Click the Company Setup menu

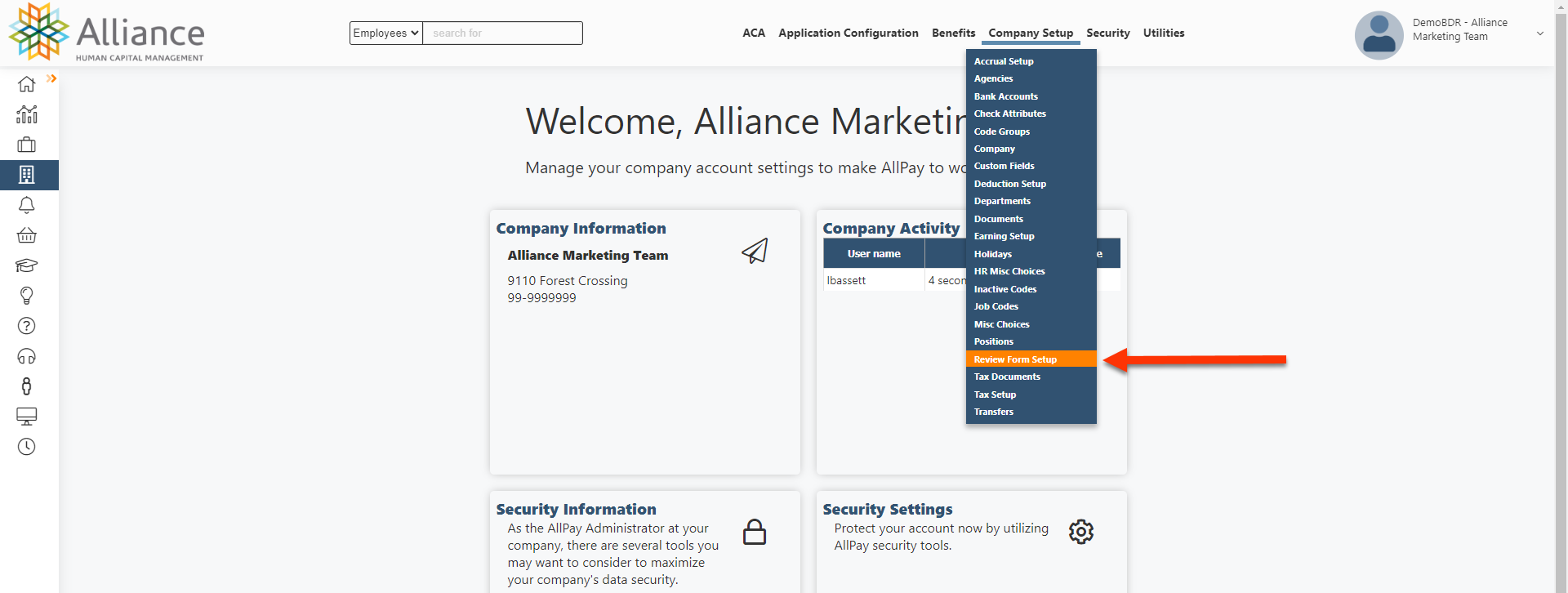[x=1031, y=33]
